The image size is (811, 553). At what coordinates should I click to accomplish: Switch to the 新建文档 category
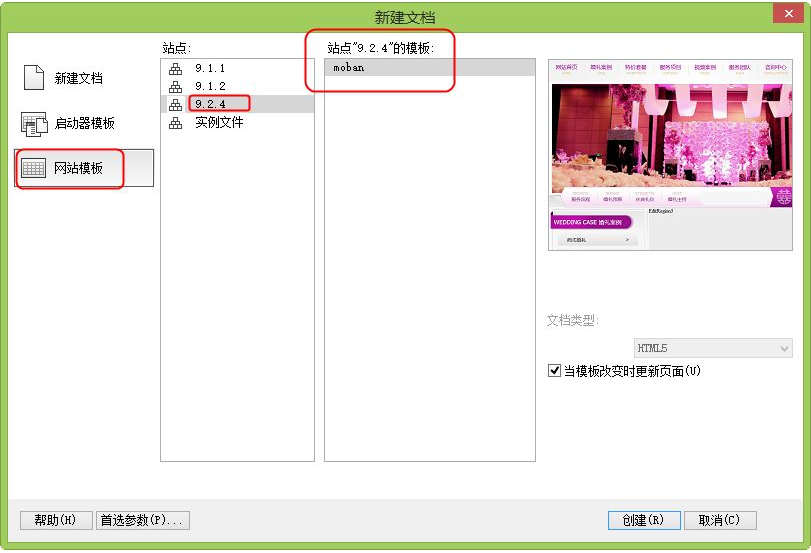point(78,78)
